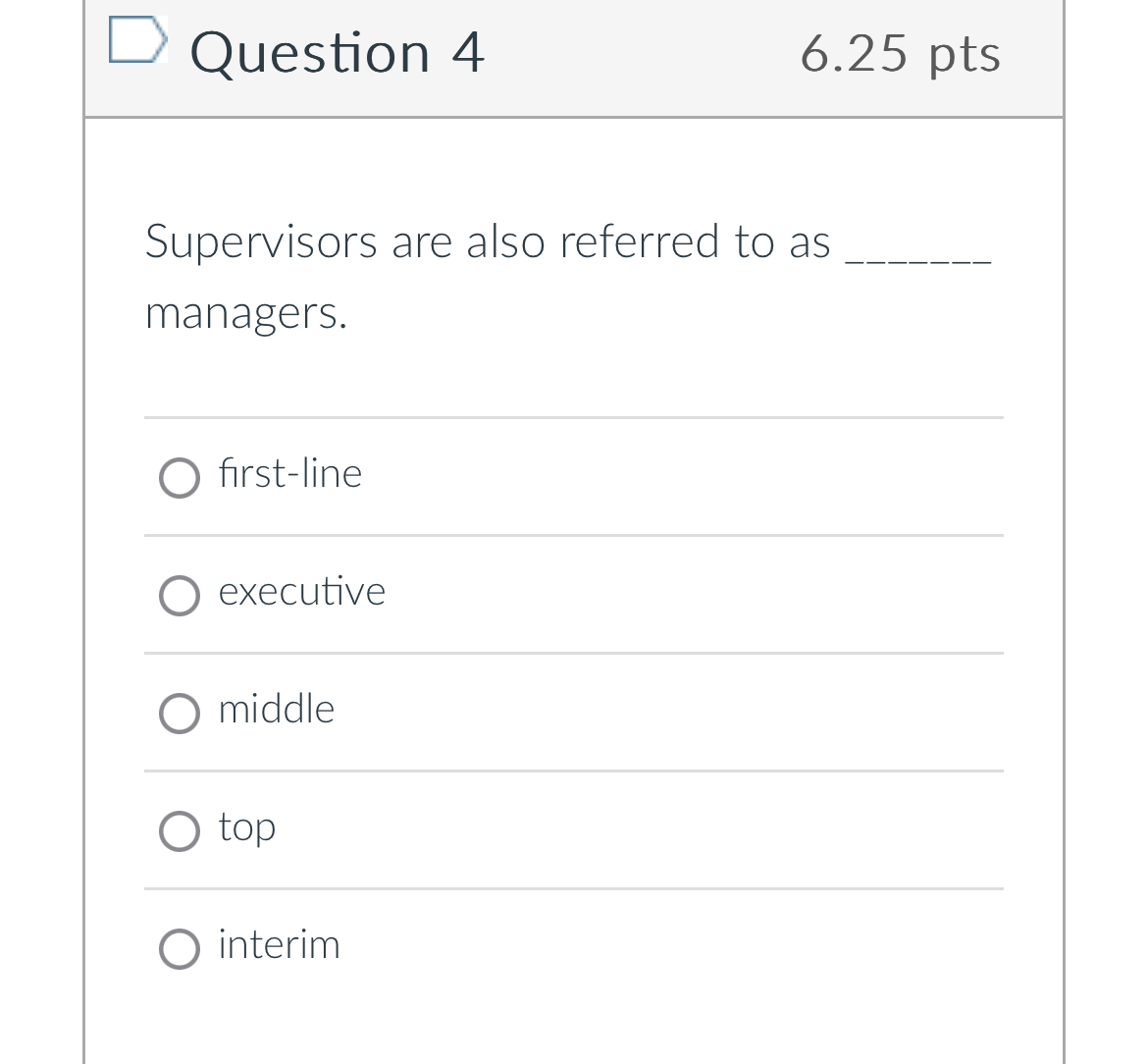Click the 6.25 pts label
Image resolution: width=1148 pixels, height=1064 pixels.
point(901,55)
